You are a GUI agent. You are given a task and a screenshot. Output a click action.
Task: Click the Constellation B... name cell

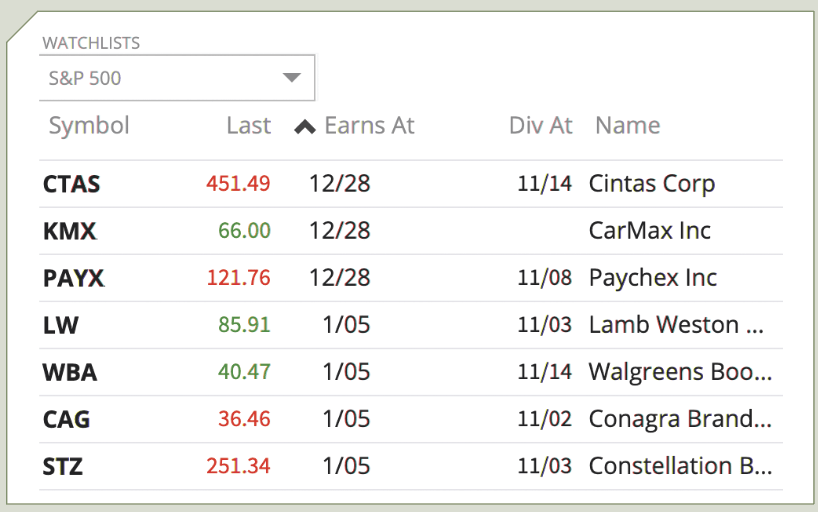pos(680,466)
